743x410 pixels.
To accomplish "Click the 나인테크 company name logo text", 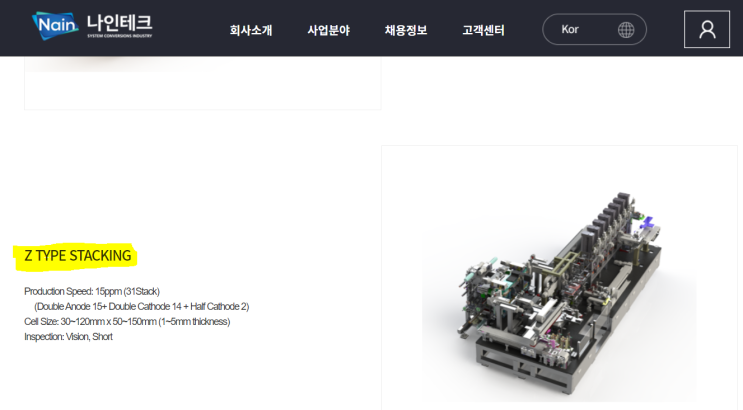I will pyautogui.click(x=119, y=23).
